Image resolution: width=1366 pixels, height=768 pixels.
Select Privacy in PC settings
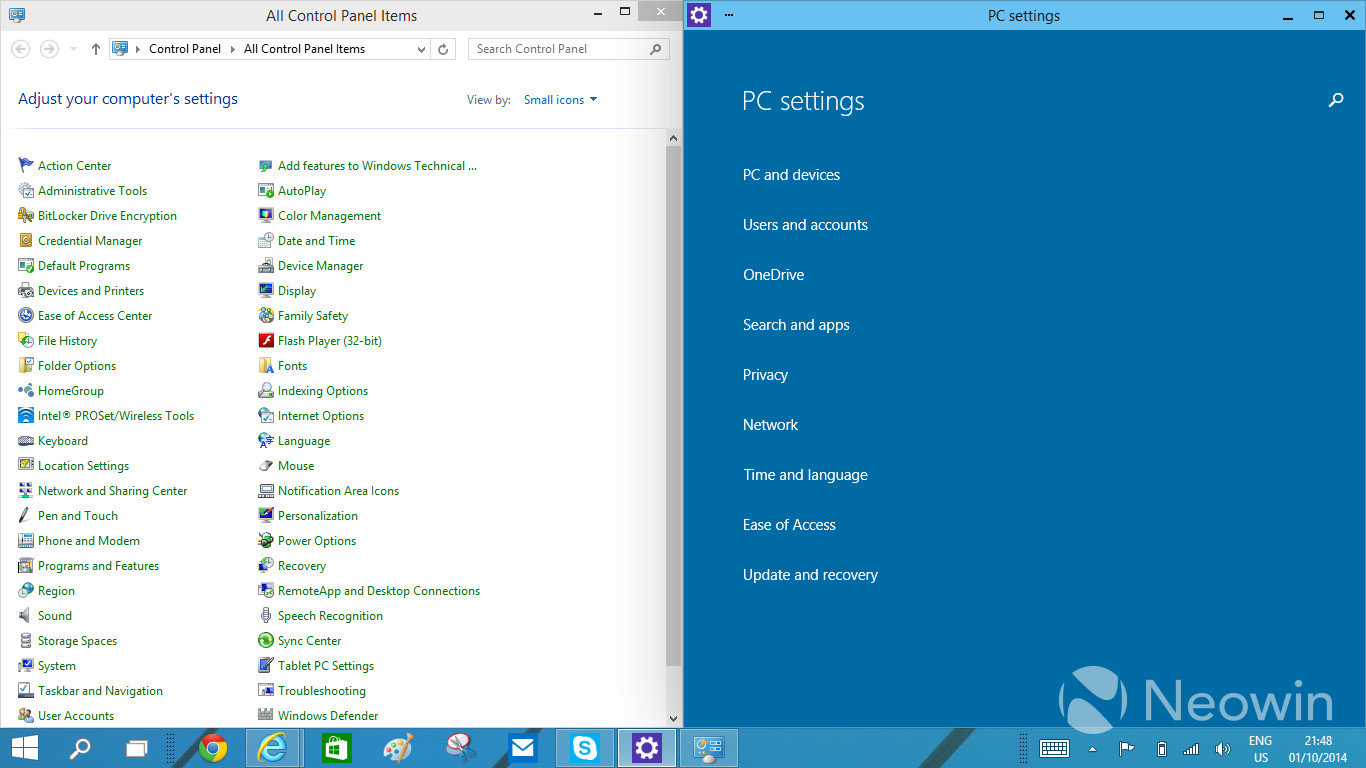[x=765, y=374]
